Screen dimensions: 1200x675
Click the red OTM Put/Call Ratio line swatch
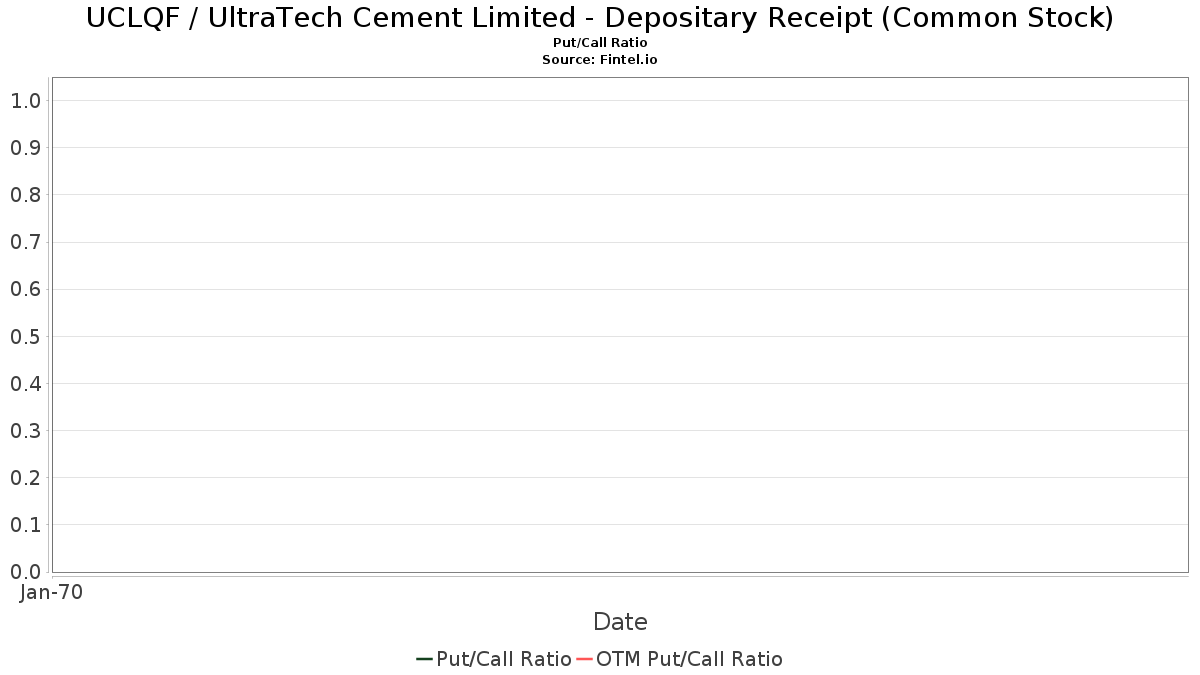pyautogui.click(x=585, y=659)
